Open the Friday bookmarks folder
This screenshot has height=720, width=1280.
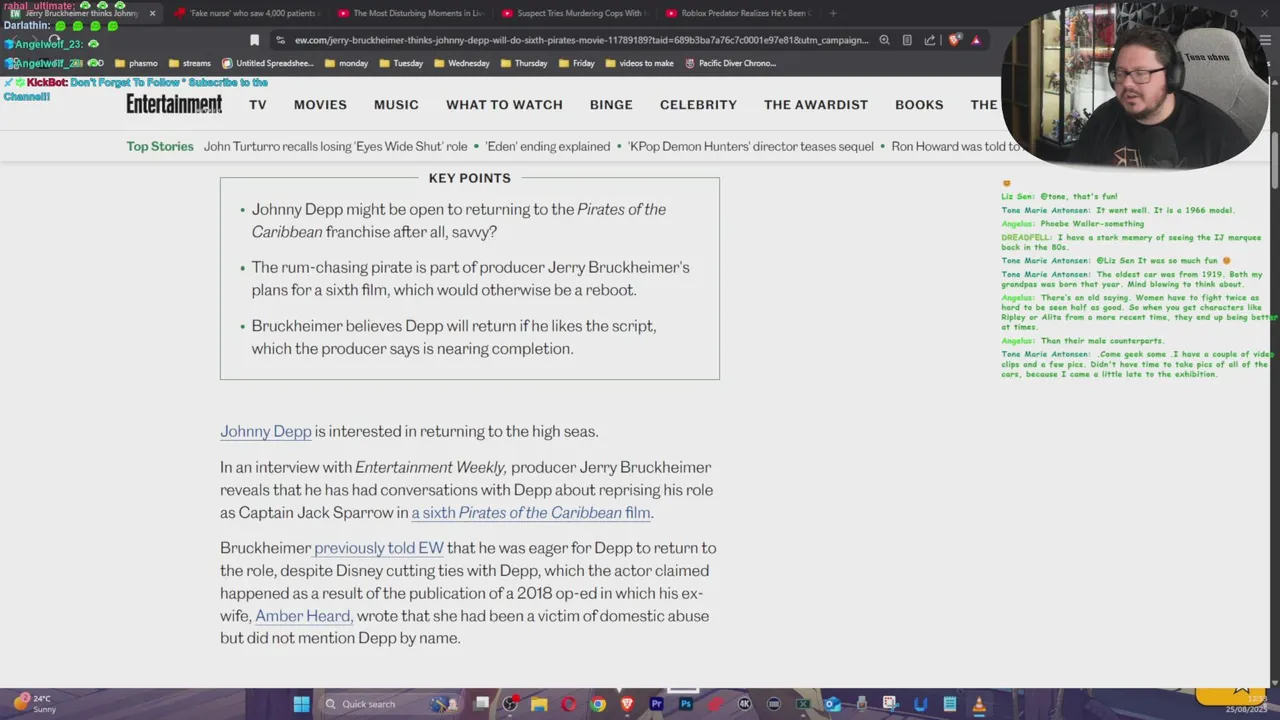point(577,63)
